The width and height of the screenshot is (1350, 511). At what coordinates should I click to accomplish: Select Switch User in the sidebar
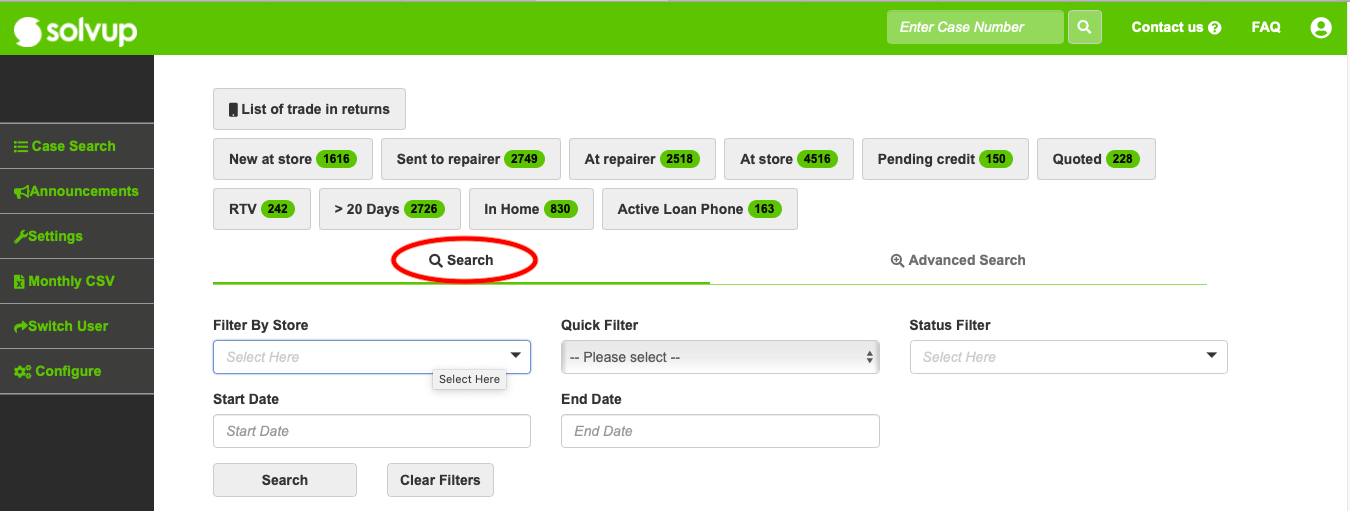[77, 326]
